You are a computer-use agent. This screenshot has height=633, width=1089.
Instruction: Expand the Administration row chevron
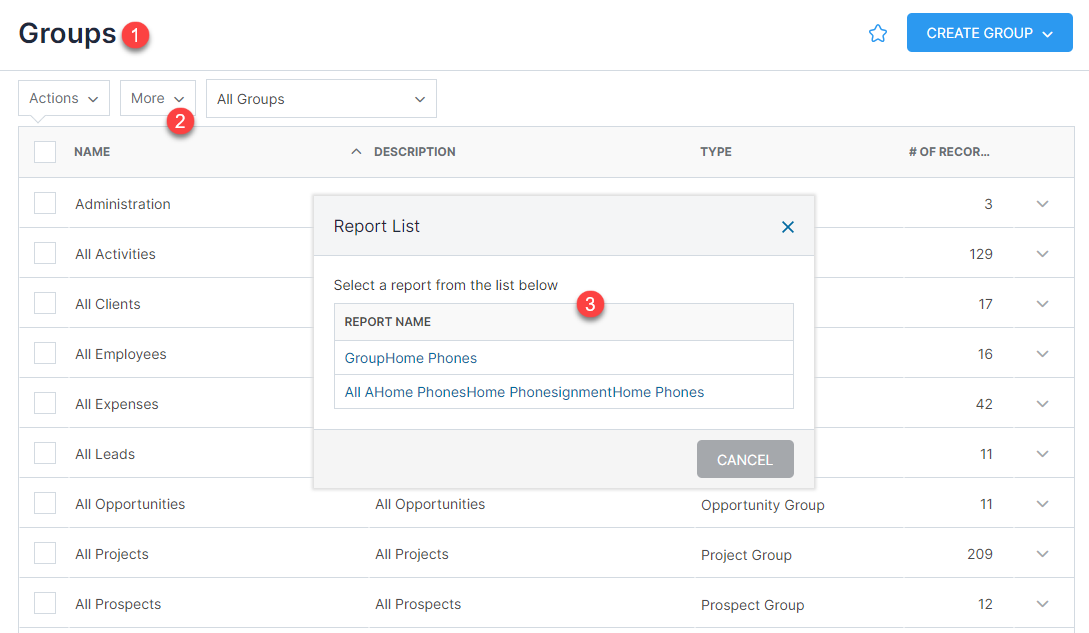[1042, 203]
